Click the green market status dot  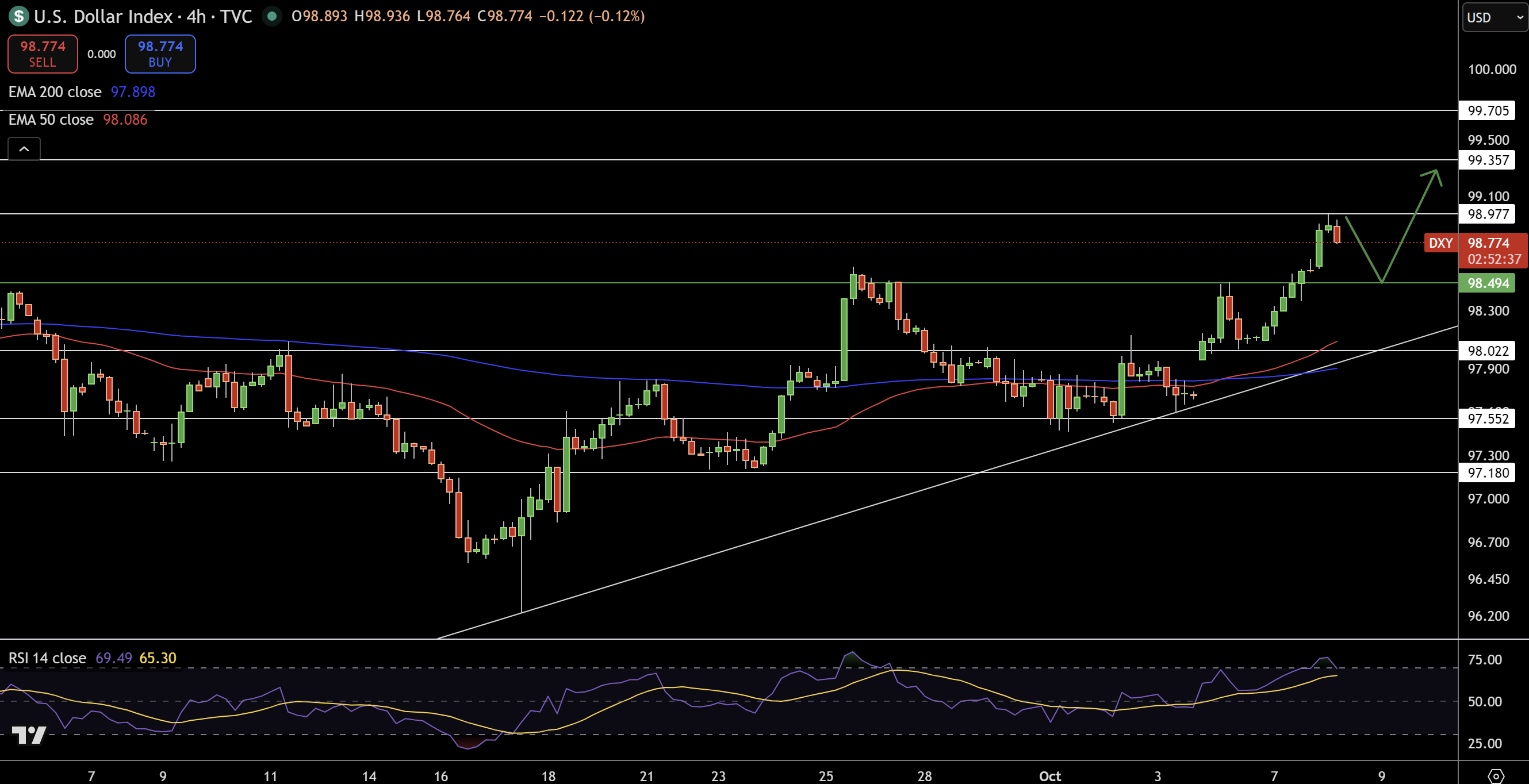272,16
